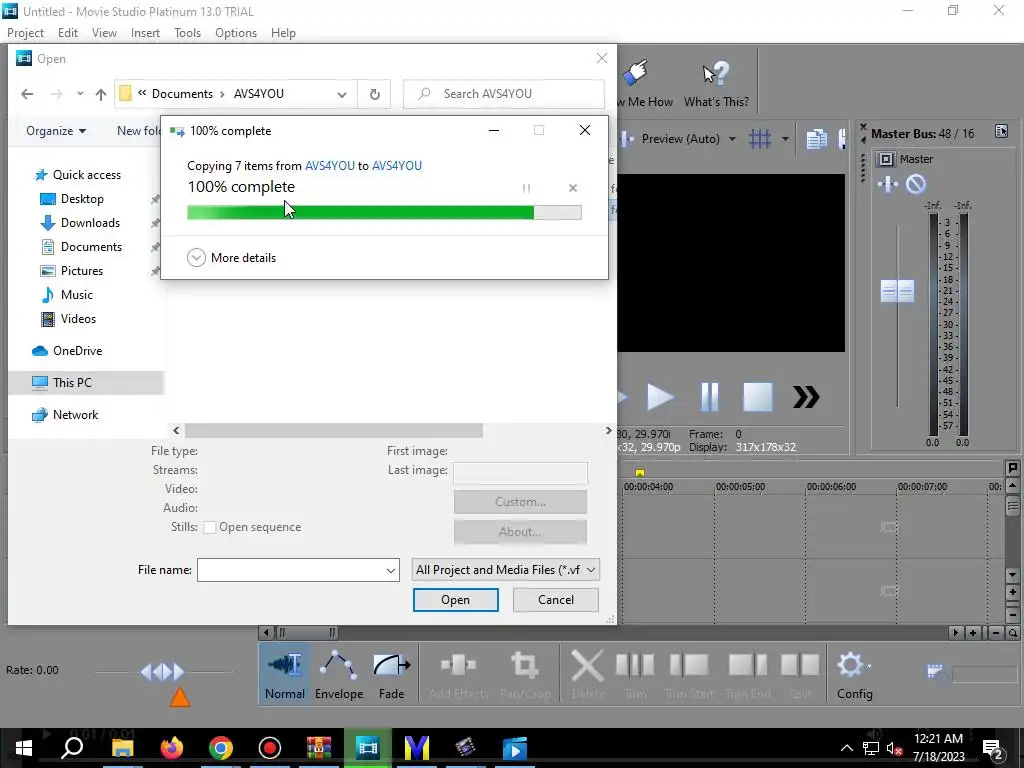Adjust the Master volume fader

pos(897,291)
